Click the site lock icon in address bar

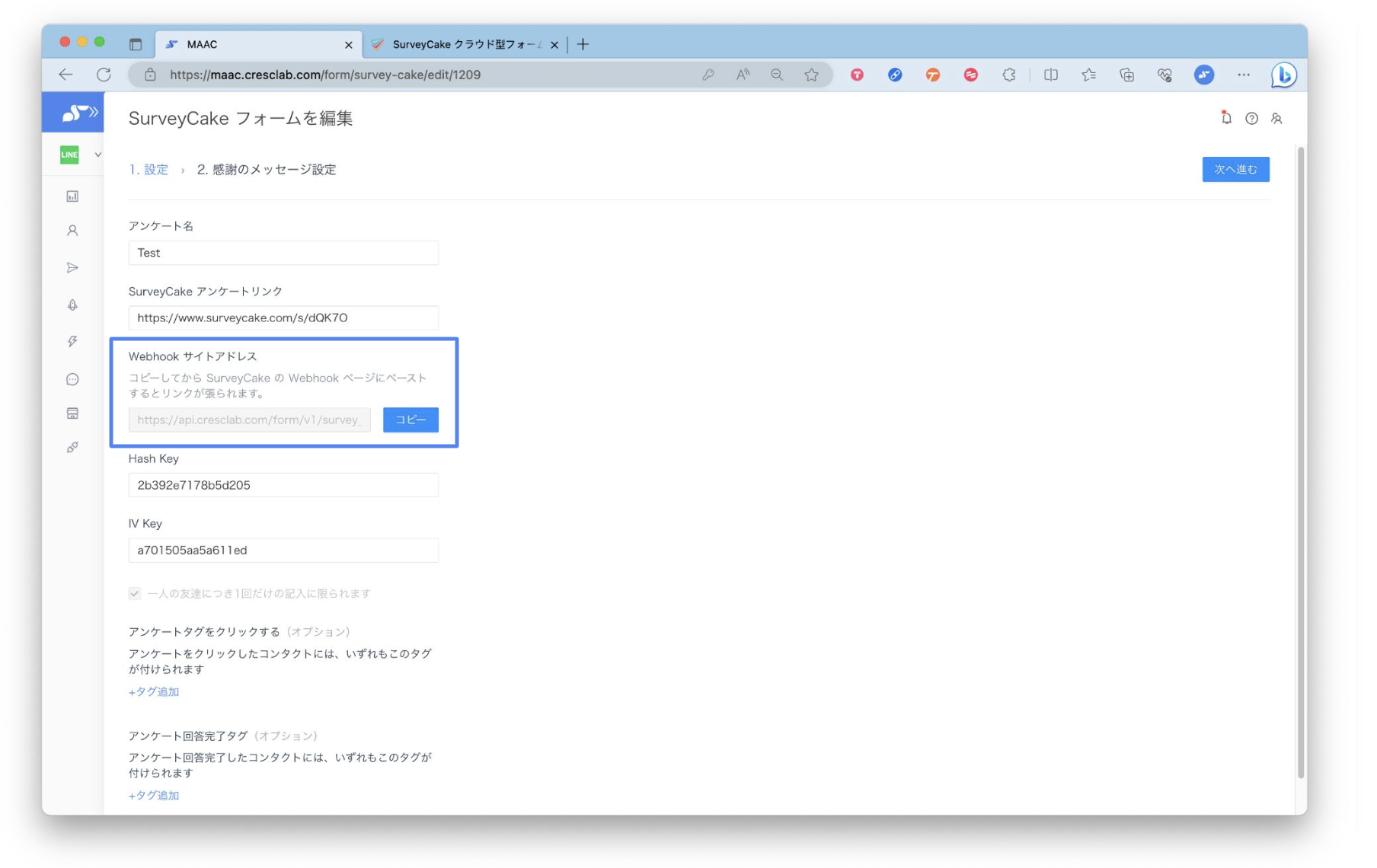150,75
